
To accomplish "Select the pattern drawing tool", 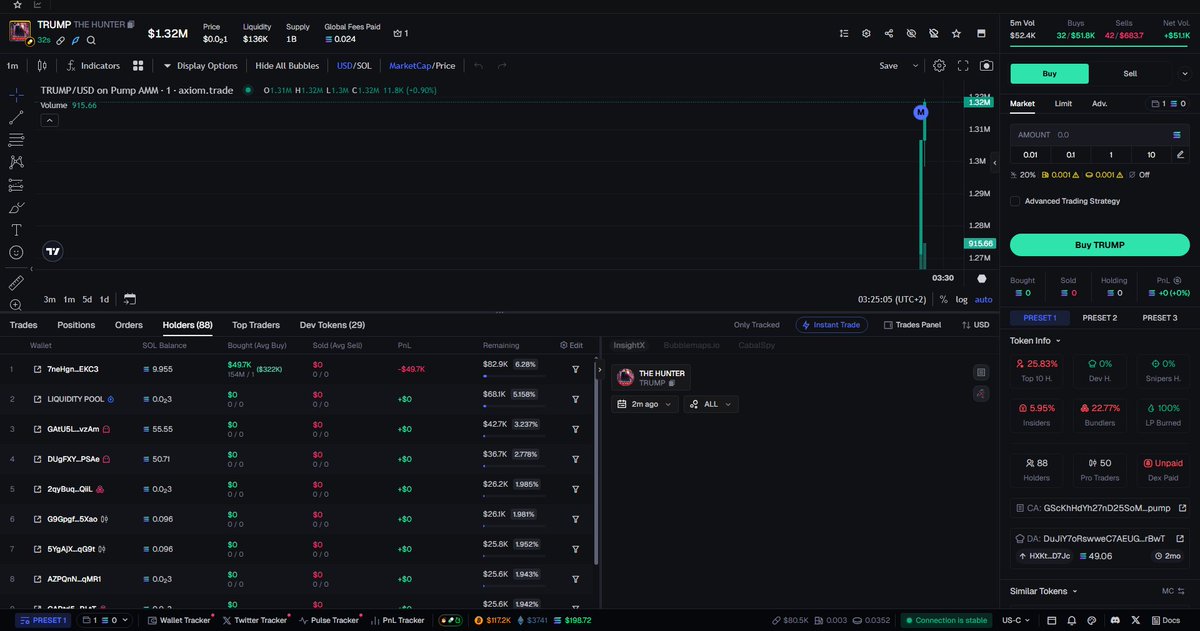I will (x=16, y=162).
